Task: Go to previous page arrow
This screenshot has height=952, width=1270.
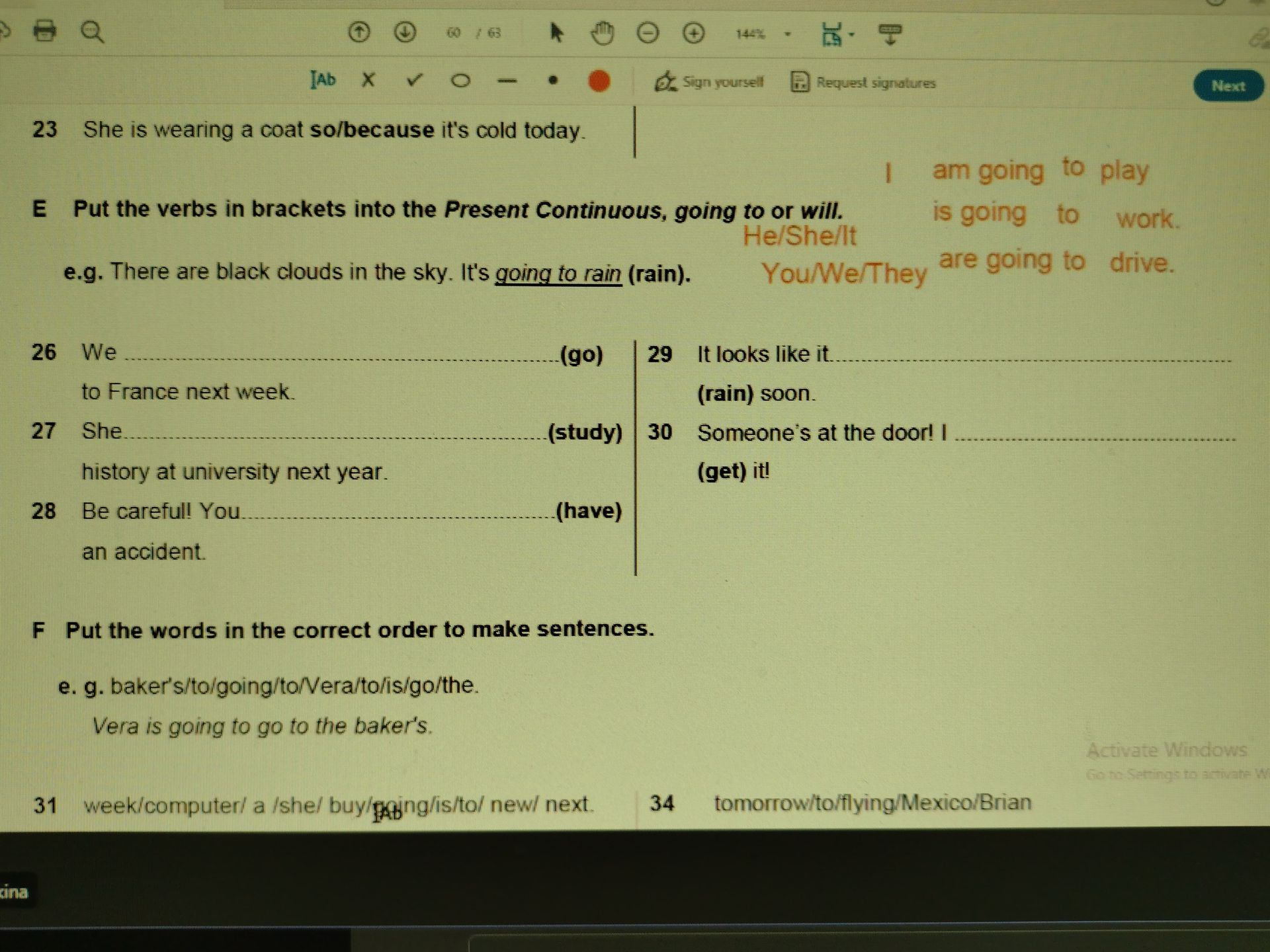Action: point(359,32)
